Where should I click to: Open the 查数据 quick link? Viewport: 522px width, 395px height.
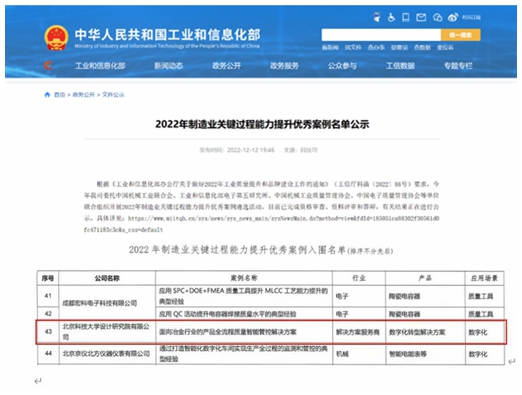422,48
